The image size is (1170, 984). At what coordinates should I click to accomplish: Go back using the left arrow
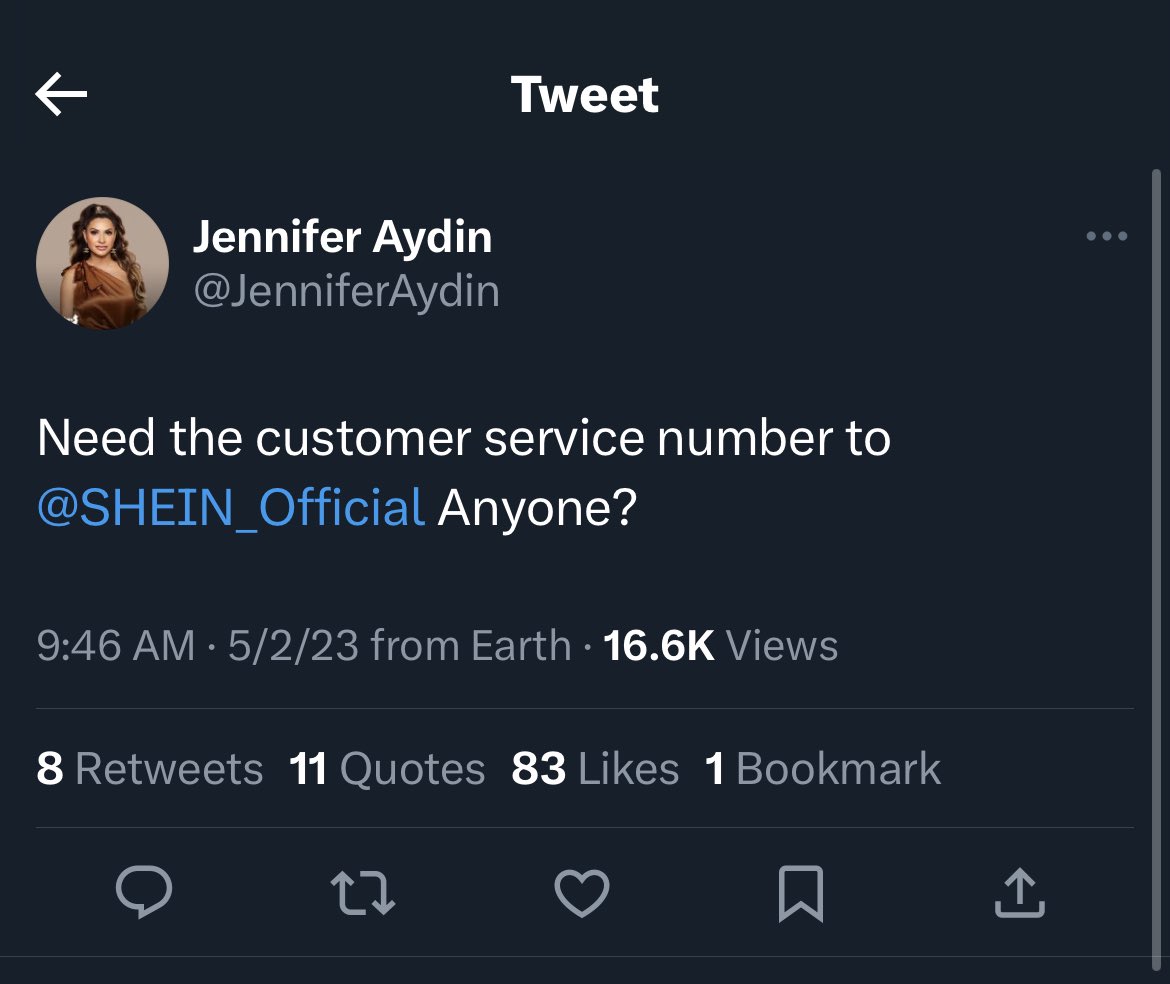[61, 94]
